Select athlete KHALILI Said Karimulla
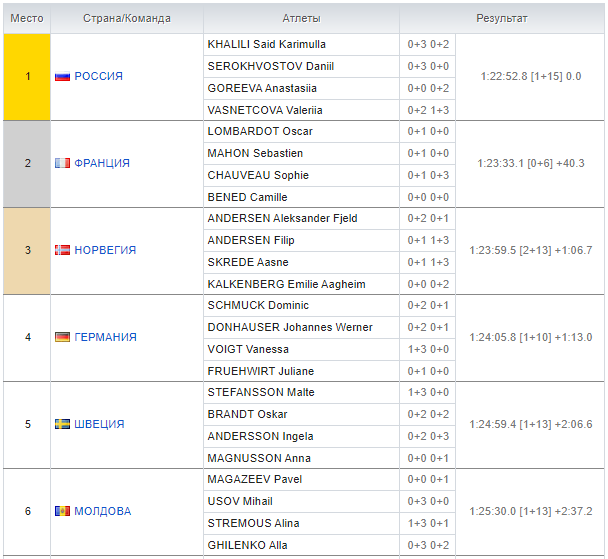608x559 pixels. point(266,45)
